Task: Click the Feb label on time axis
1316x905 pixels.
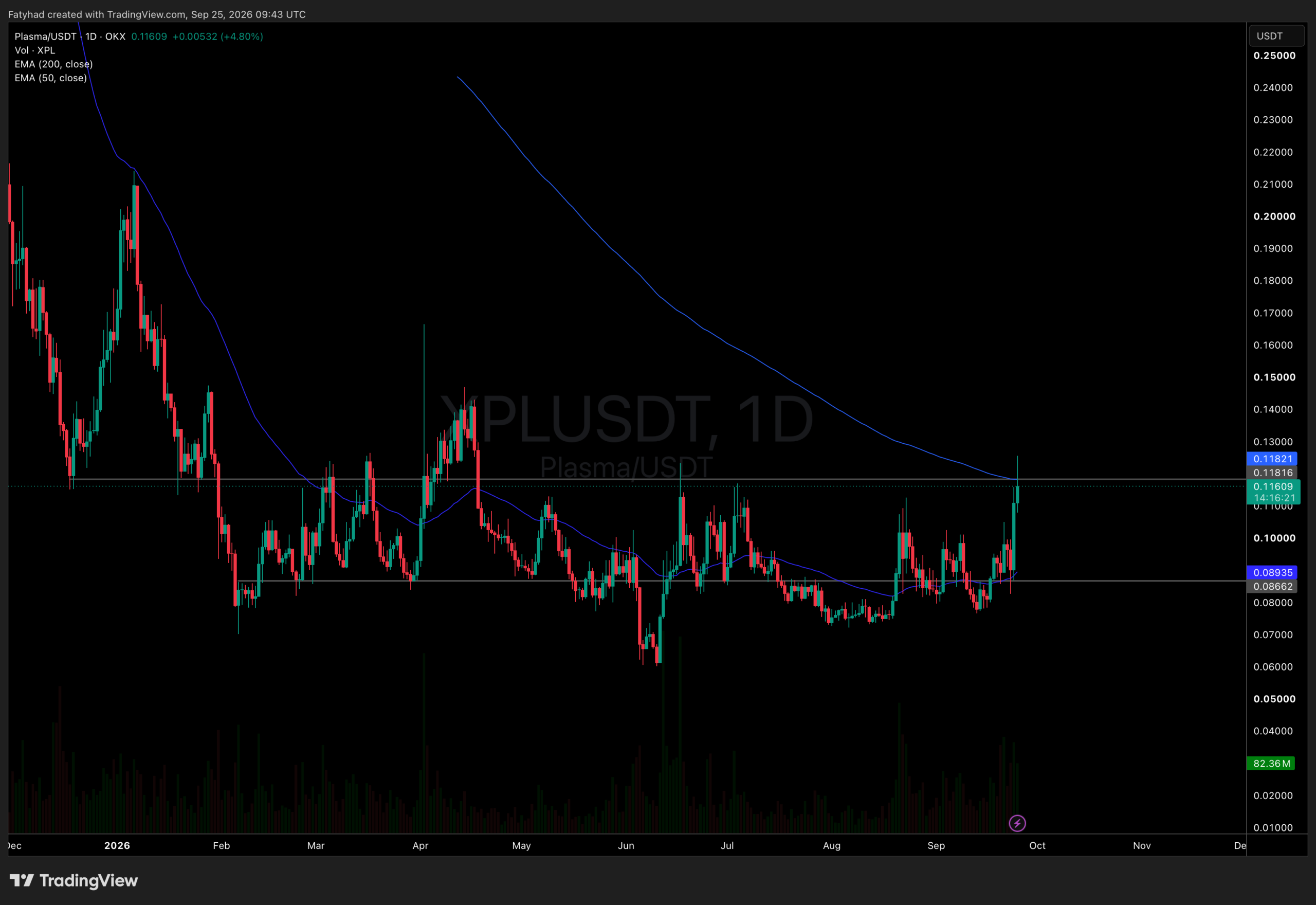Action: [x=222, y=845]
